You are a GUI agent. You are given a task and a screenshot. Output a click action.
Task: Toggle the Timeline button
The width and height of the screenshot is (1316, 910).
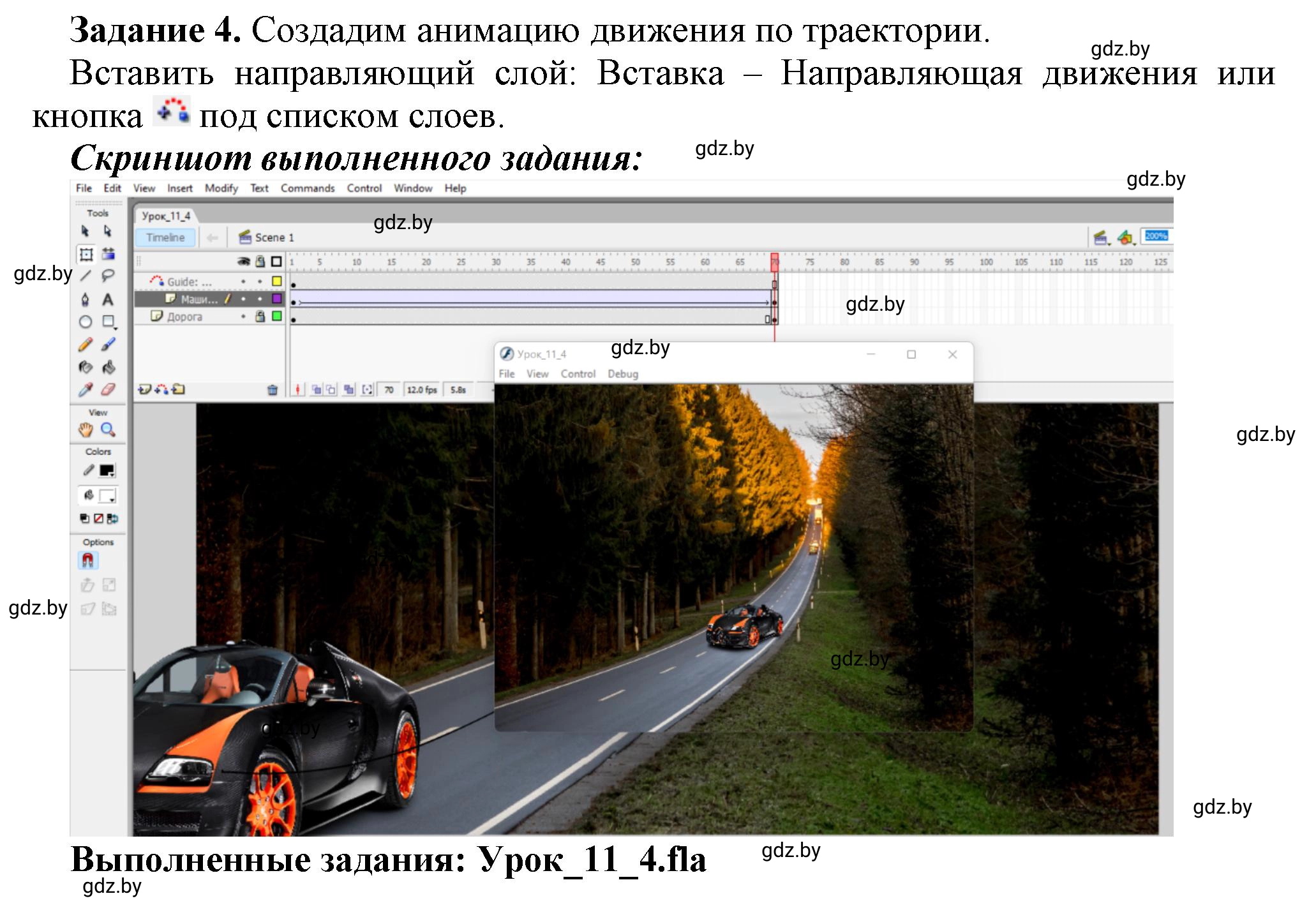click(165, 237)
